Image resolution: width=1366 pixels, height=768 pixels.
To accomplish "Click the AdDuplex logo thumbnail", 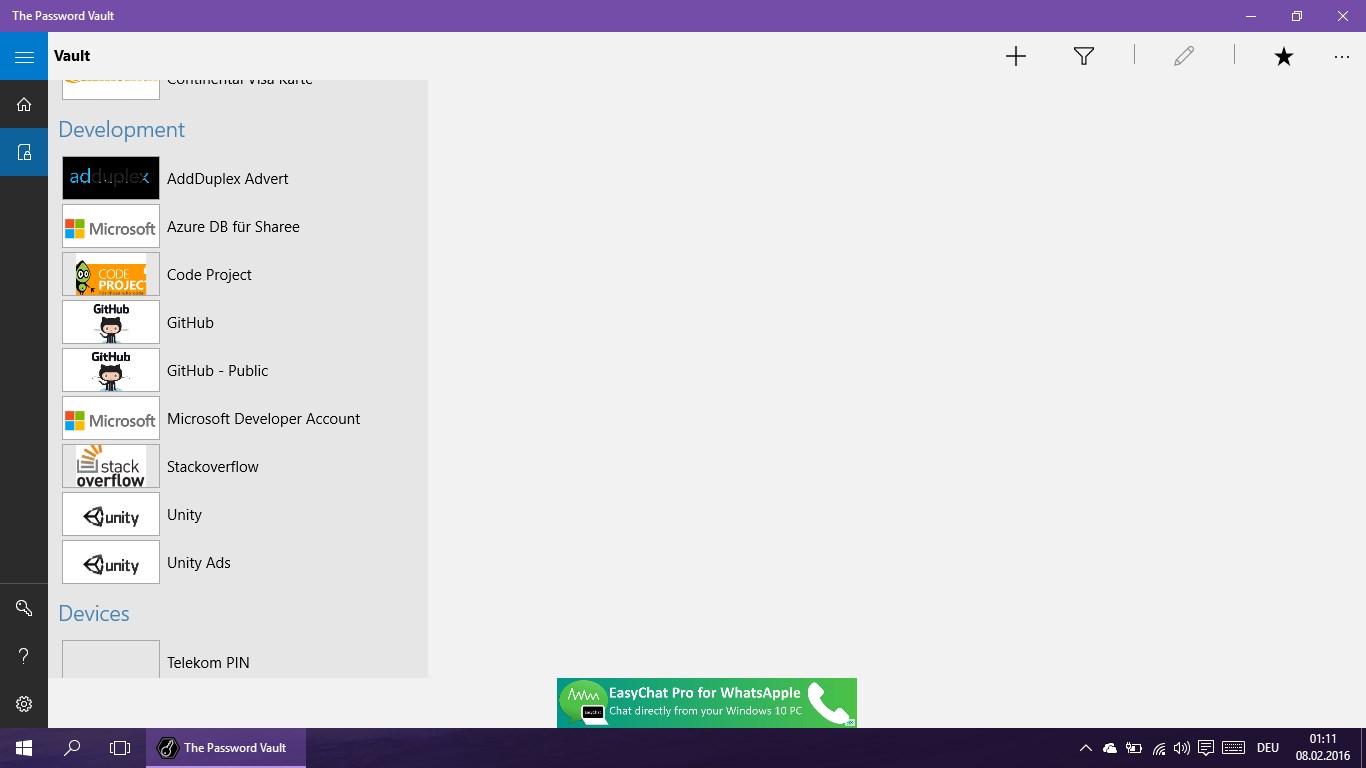I will (x=111, y=178).
